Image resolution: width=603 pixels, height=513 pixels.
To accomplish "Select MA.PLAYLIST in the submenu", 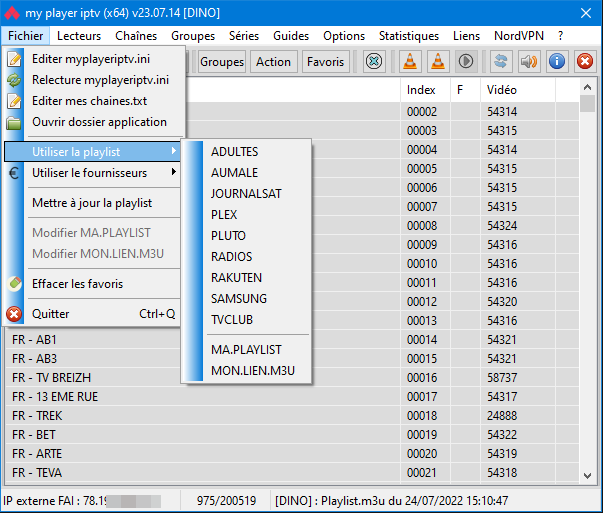I will [x=246, y=350].
